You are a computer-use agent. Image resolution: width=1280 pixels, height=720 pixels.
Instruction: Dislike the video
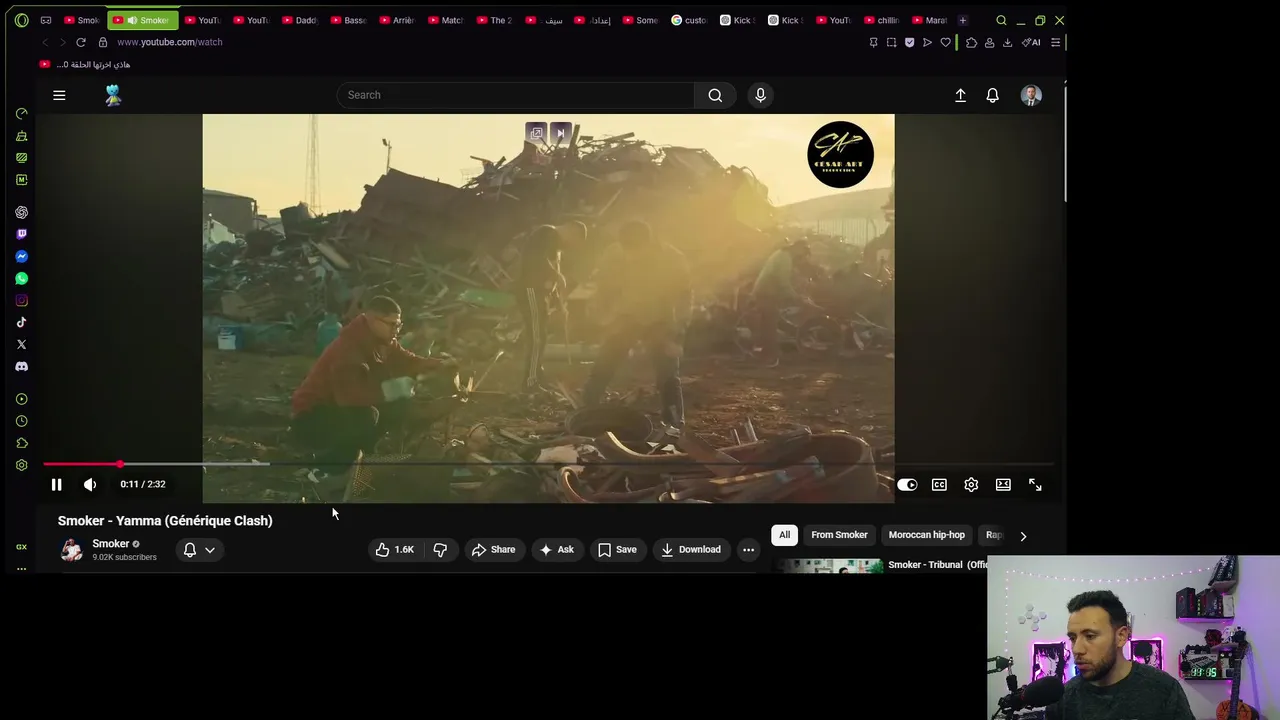pos(440,549)
